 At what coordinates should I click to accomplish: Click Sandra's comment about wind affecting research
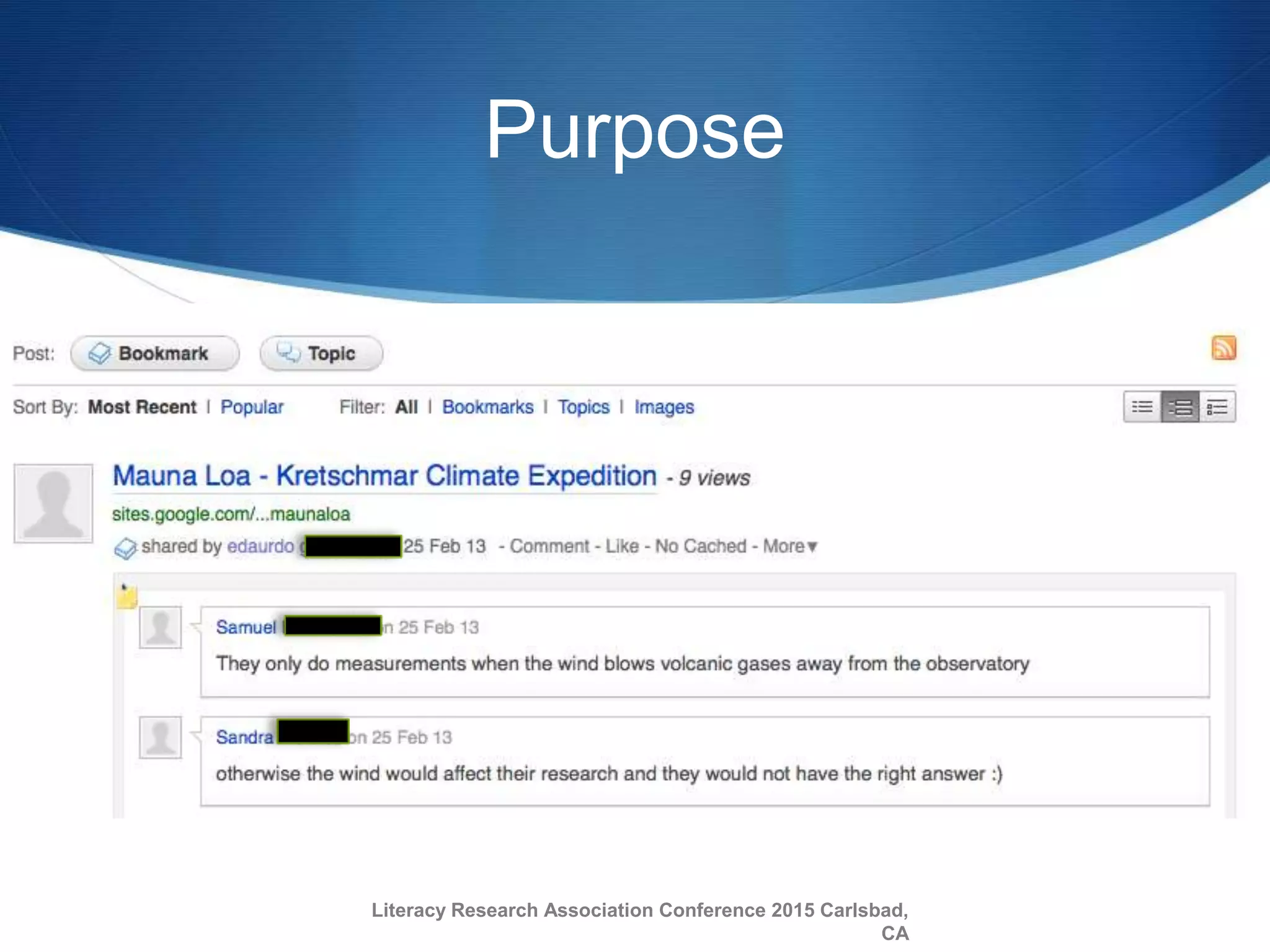pos(610,773)
